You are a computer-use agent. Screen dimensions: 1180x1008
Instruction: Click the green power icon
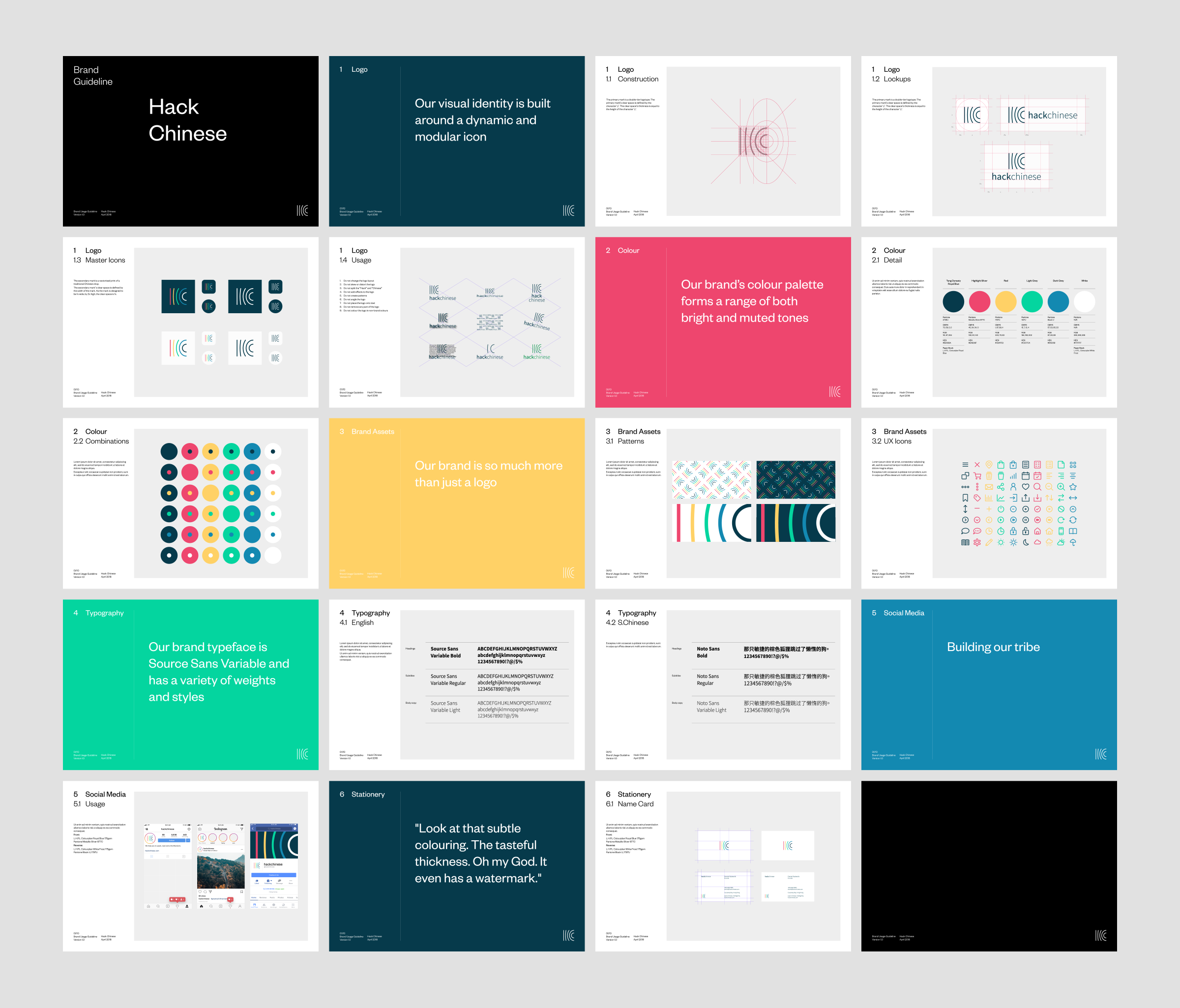(1001, 509)
